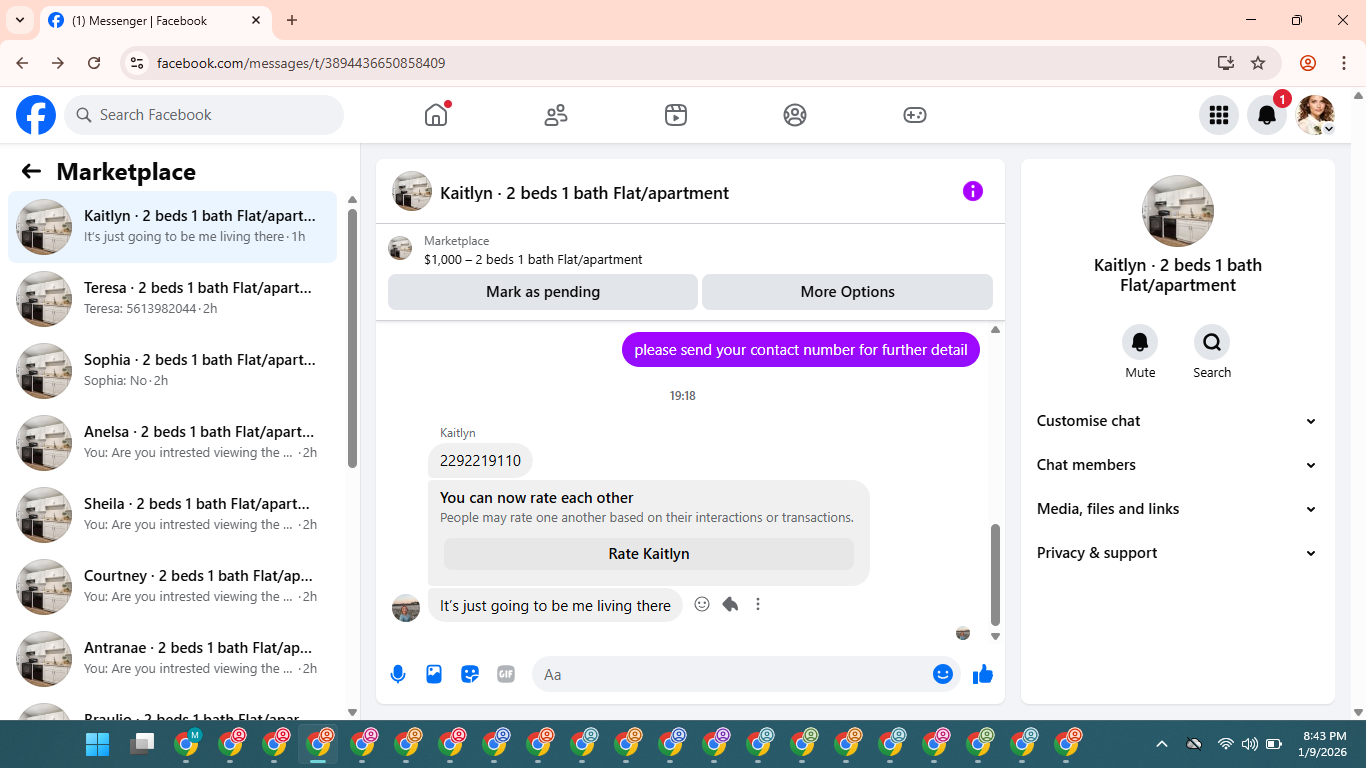Click the sent message about contact number
Image resolution: width=1366 pixels, height=768 pixels.
click(801, 350)
